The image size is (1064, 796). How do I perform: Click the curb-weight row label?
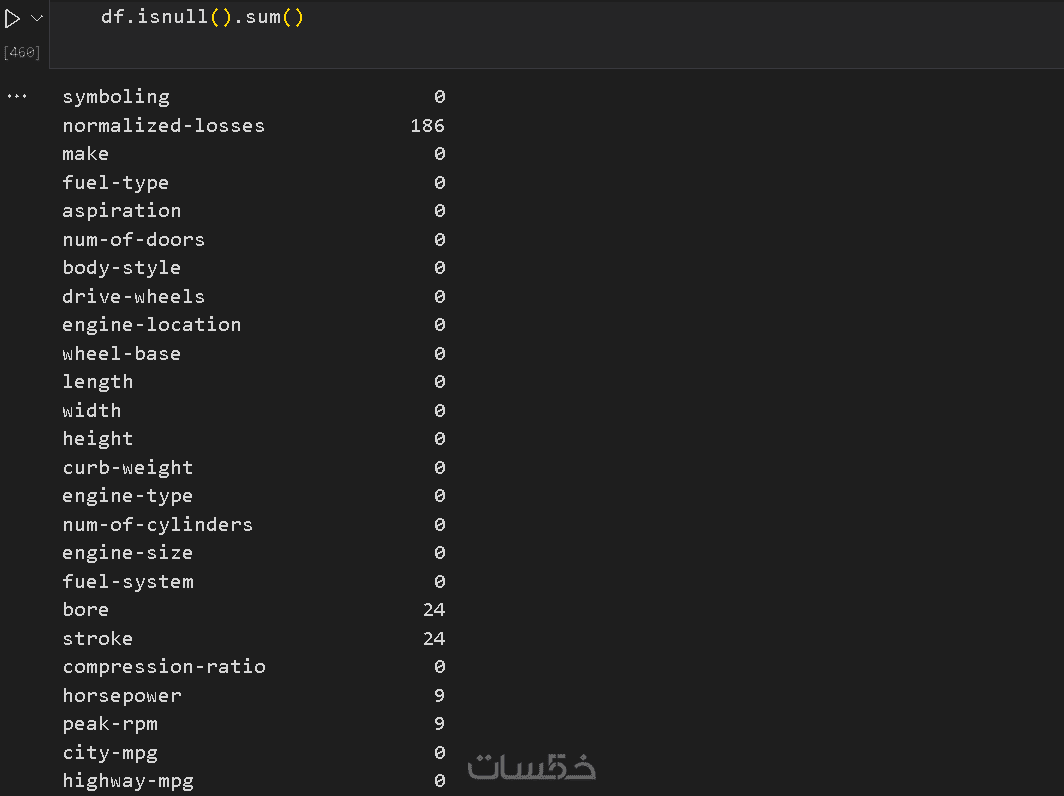(127, 468)
